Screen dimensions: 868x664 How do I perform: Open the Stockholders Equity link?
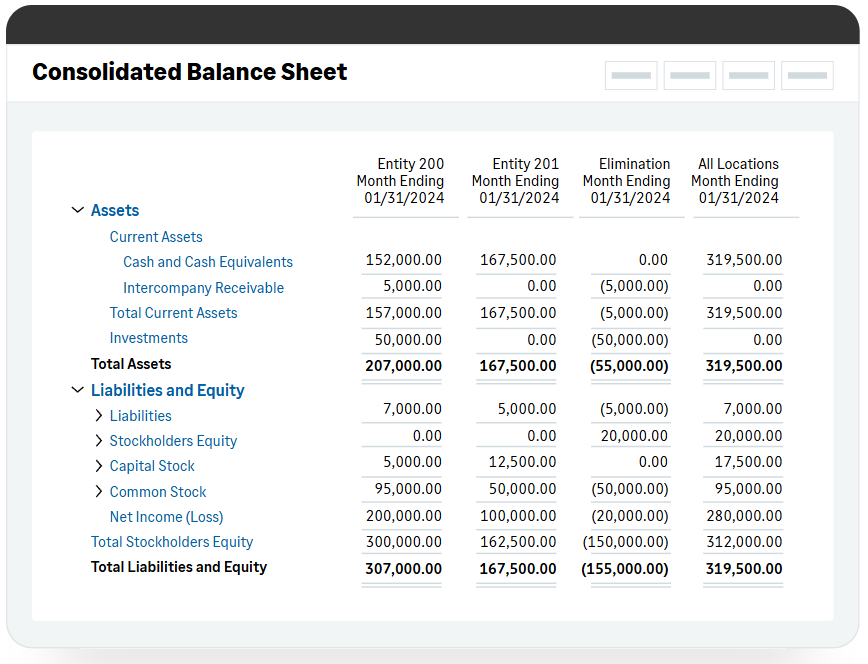pyautogui.click(x=173, y=441)
